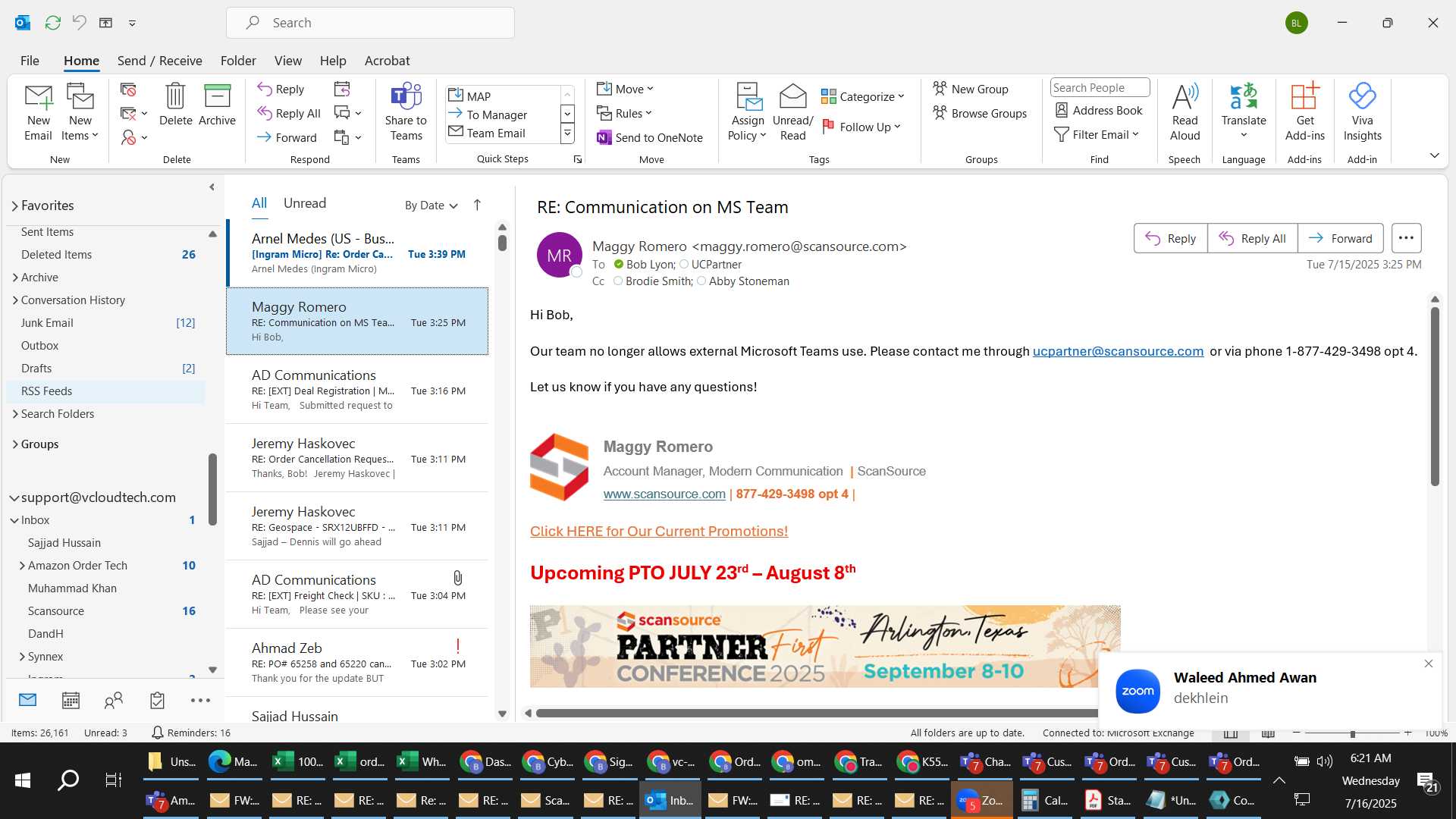Open Partner First Conference 2025 banner
The width and height of the screenshot is (1456, 819).
pyautogui.click(x=824, y=646)
